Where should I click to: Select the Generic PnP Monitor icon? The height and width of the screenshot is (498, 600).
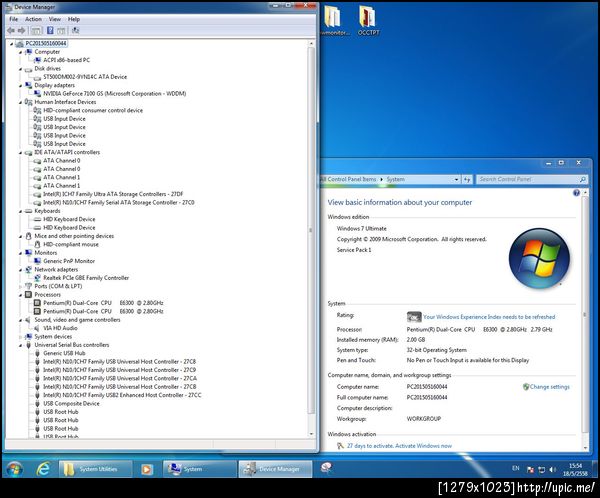[37, 261]
